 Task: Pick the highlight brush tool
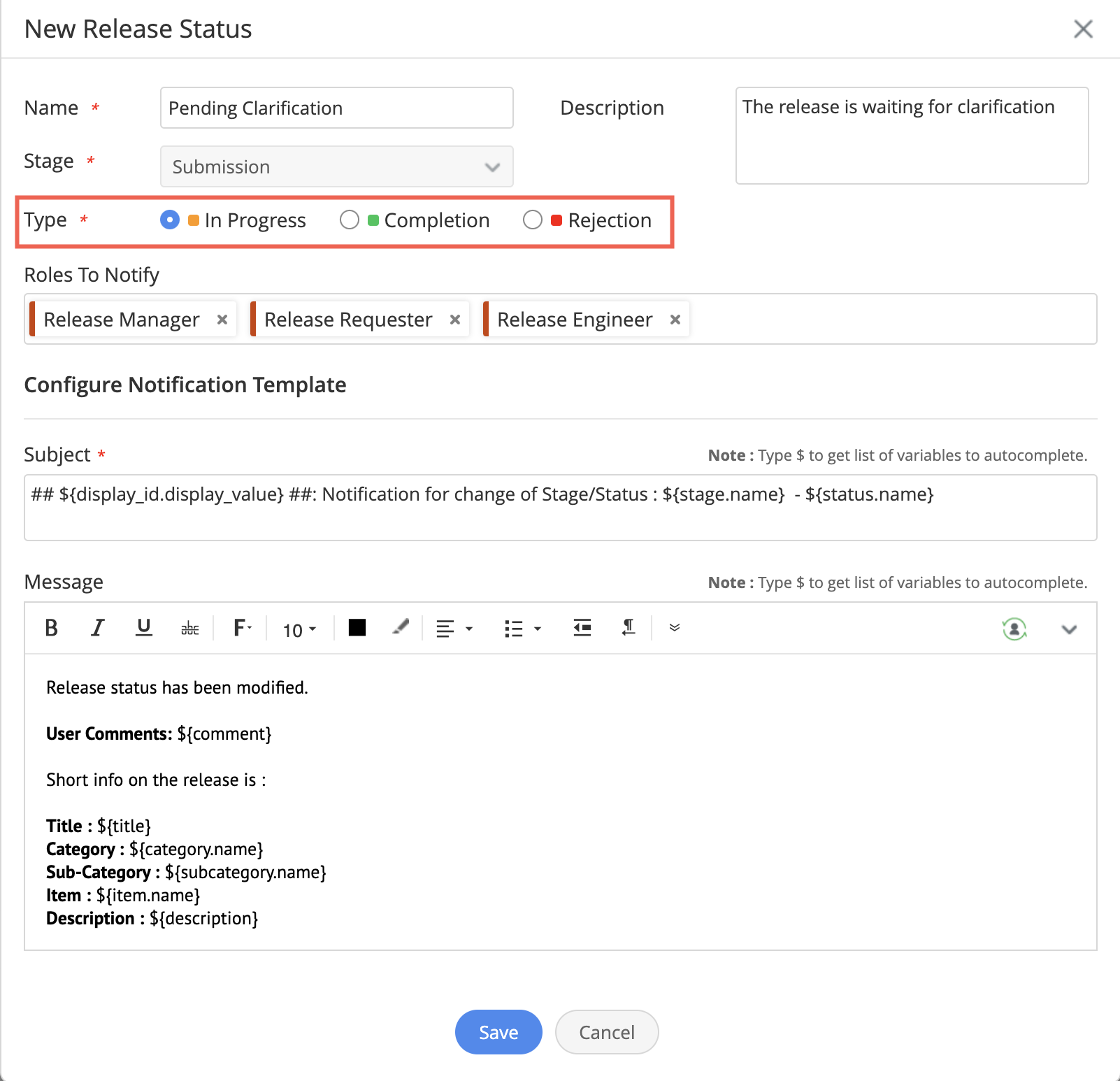[x=401, y=627]
